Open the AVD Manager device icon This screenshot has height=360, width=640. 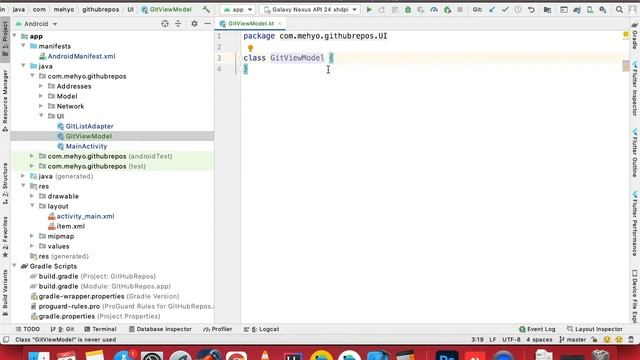pyautogui.click(x=590, y=9)
